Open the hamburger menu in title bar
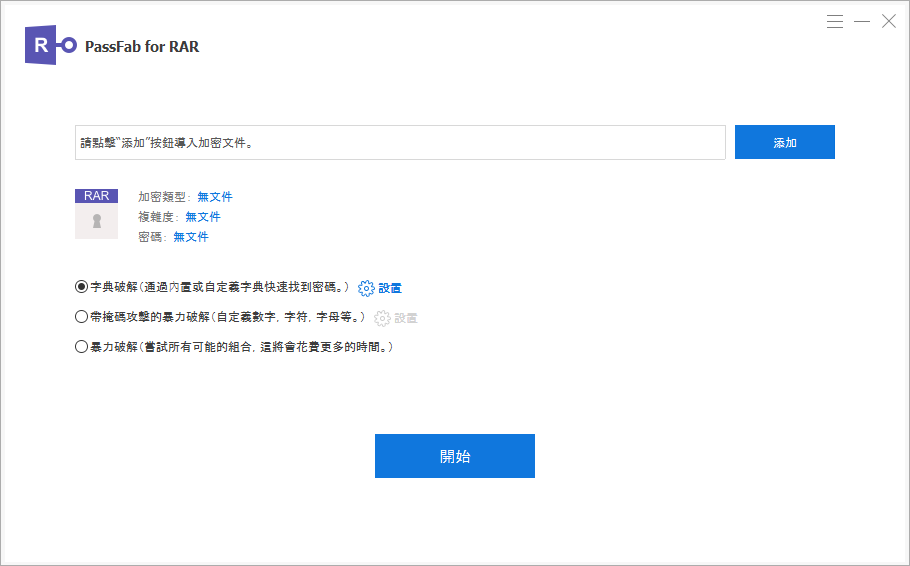 click(835, 21)
